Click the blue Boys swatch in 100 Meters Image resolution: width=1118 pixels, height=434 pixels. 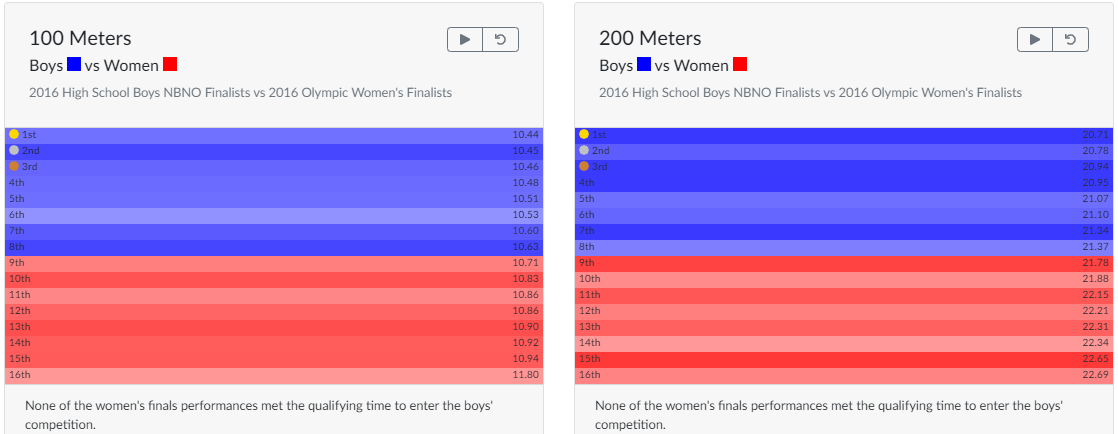pos(74,65)
